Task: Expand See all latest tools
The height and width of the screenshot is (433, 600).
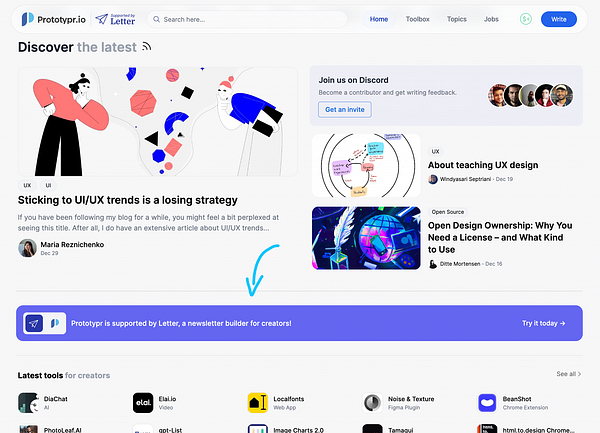Action: [569, 374]
